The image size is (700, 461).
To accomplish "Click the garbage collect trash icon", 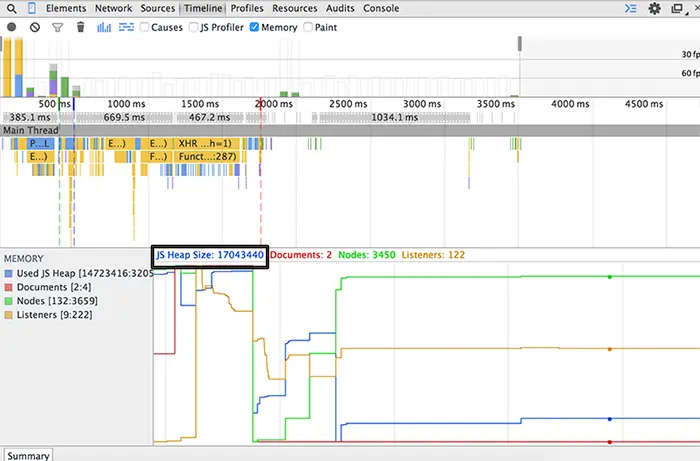I will (x=80, y=27).
